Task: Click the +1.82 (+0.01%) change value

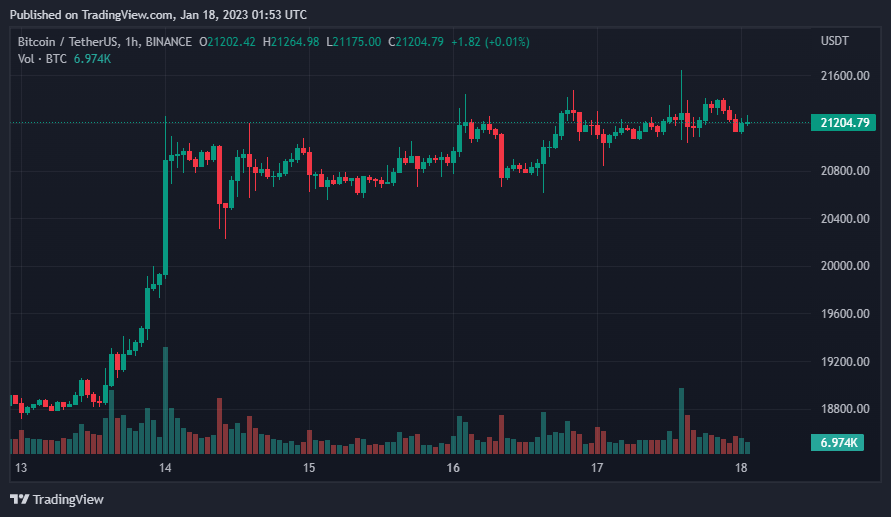Action: [490, 41]
